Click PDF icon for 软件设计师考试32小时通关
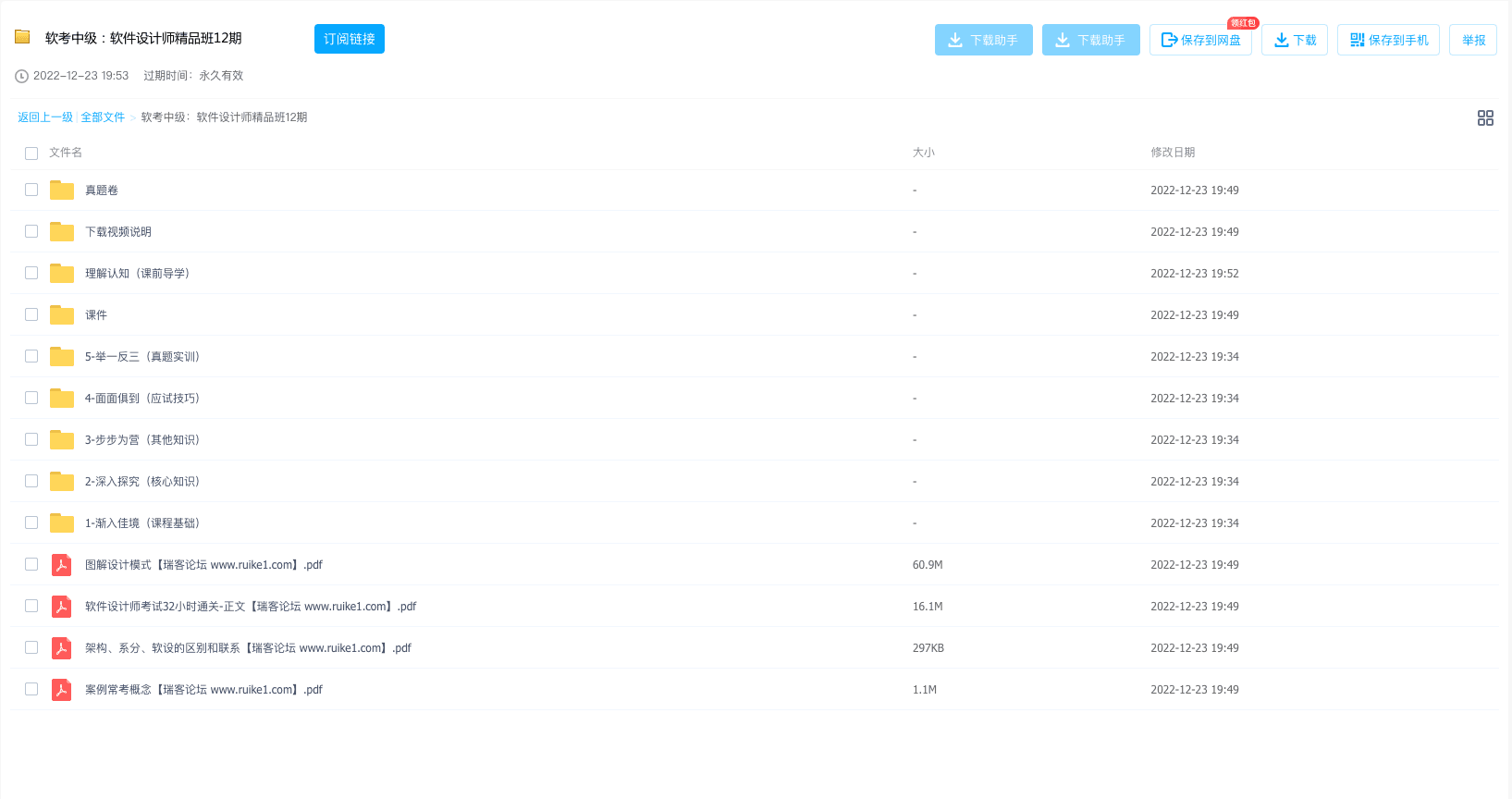 coord(62,606)
